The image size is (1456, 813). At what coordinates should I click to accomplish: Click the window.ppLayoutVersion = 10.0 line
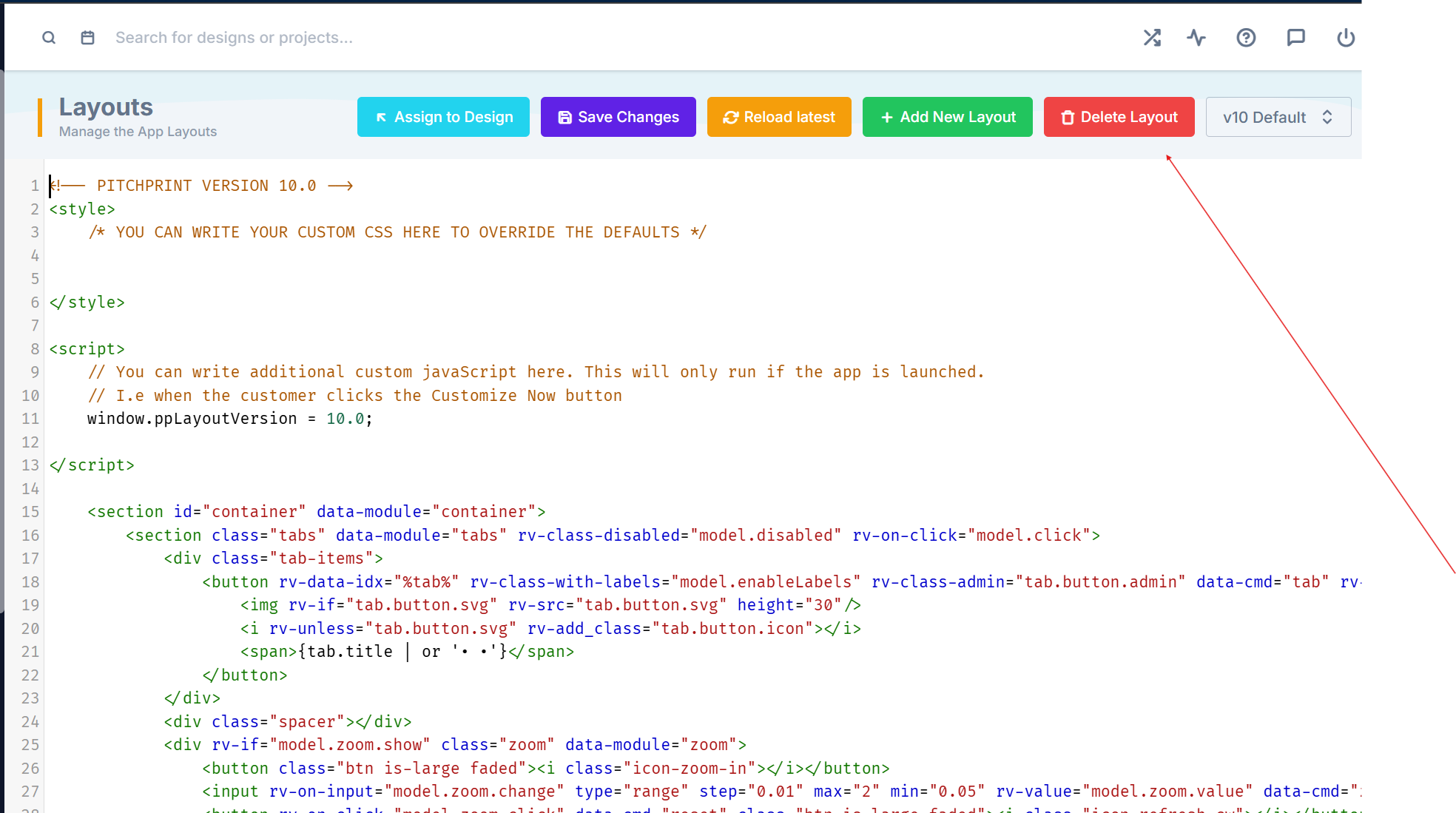(x=230, y=419)
